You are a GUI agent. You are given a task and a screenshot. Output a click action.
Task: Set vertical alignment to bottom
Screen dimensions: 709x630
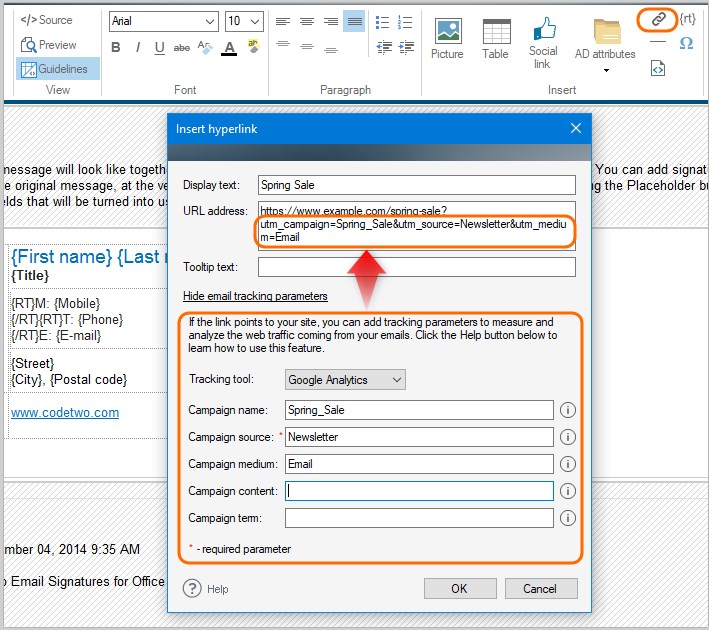coord(331,50)
